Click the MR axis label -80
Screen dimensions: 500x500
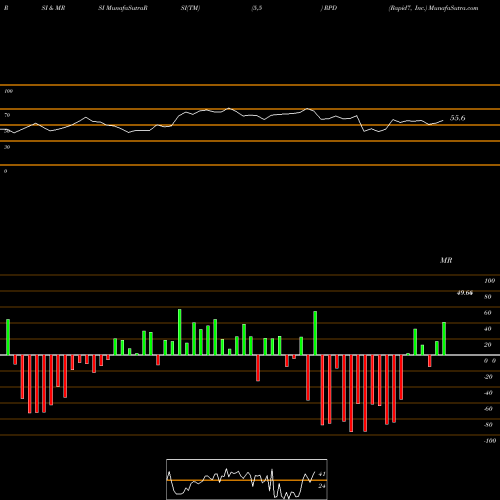pyautogui.click(x=488, y=425)
